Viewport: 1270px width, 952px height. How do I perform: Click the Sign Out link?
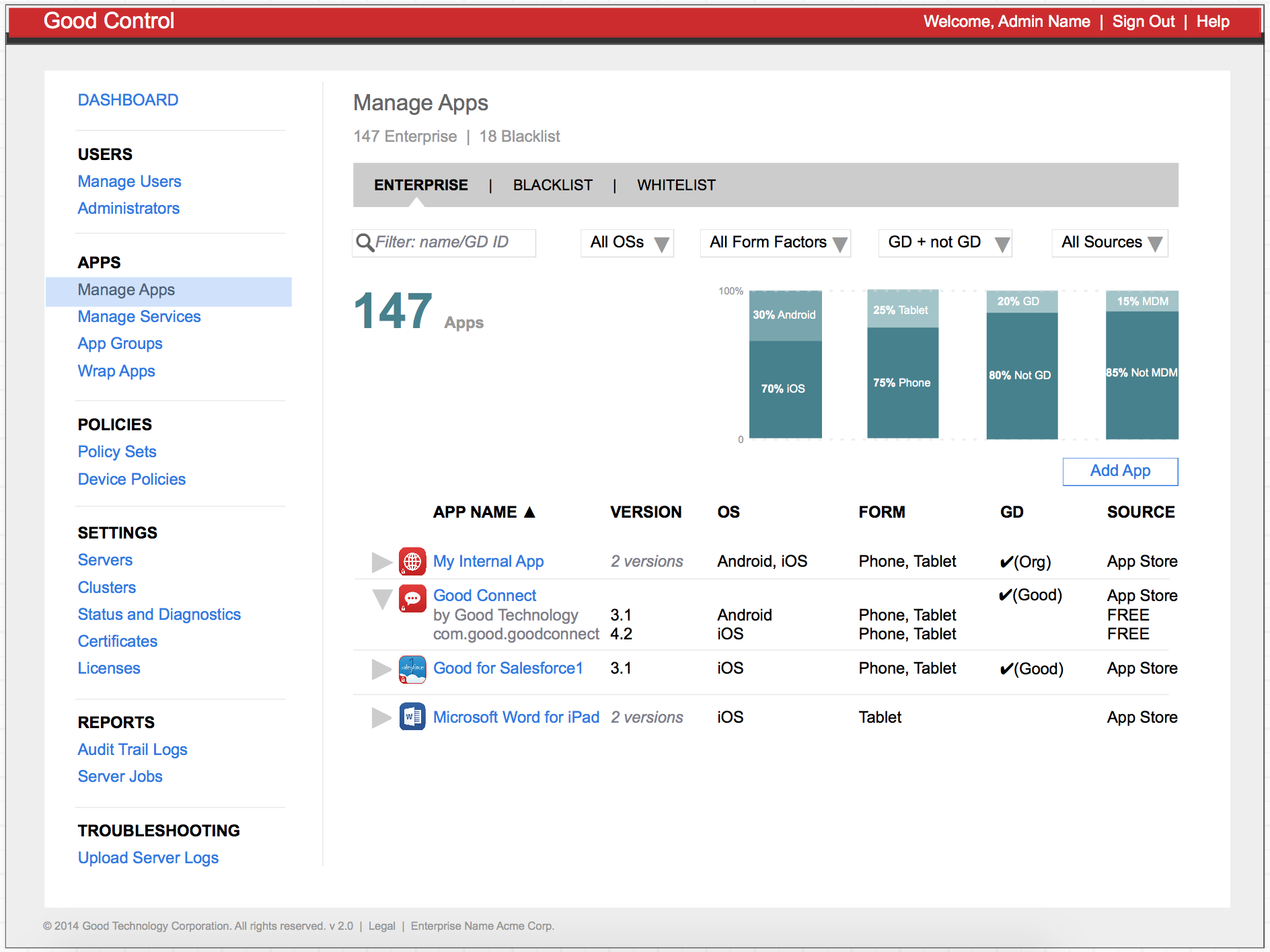click(x=1144, y=22)
